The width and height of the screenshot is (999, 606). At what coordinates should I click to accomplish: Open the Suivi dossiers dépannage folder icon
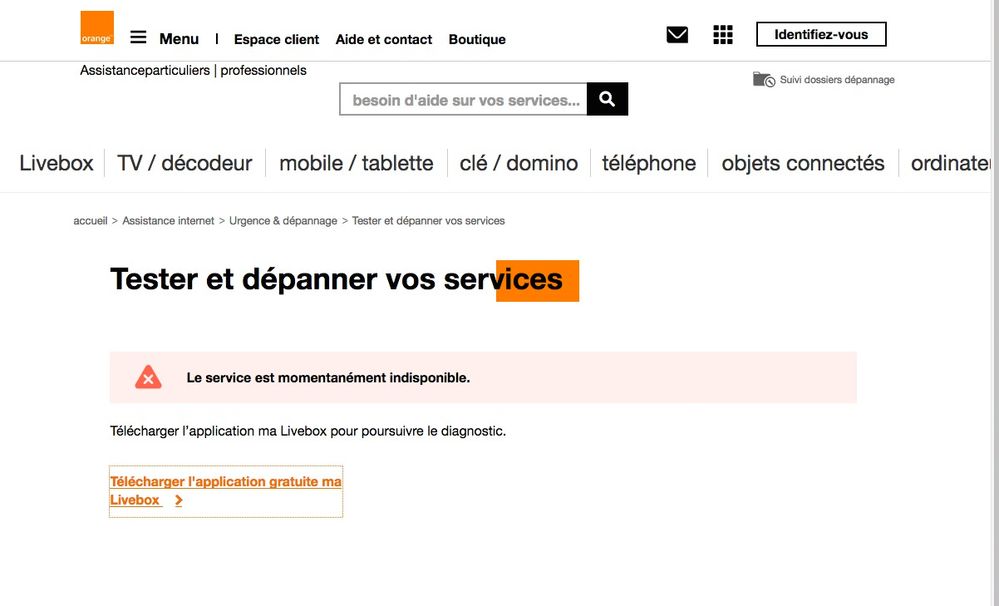[x=763, y=78]
